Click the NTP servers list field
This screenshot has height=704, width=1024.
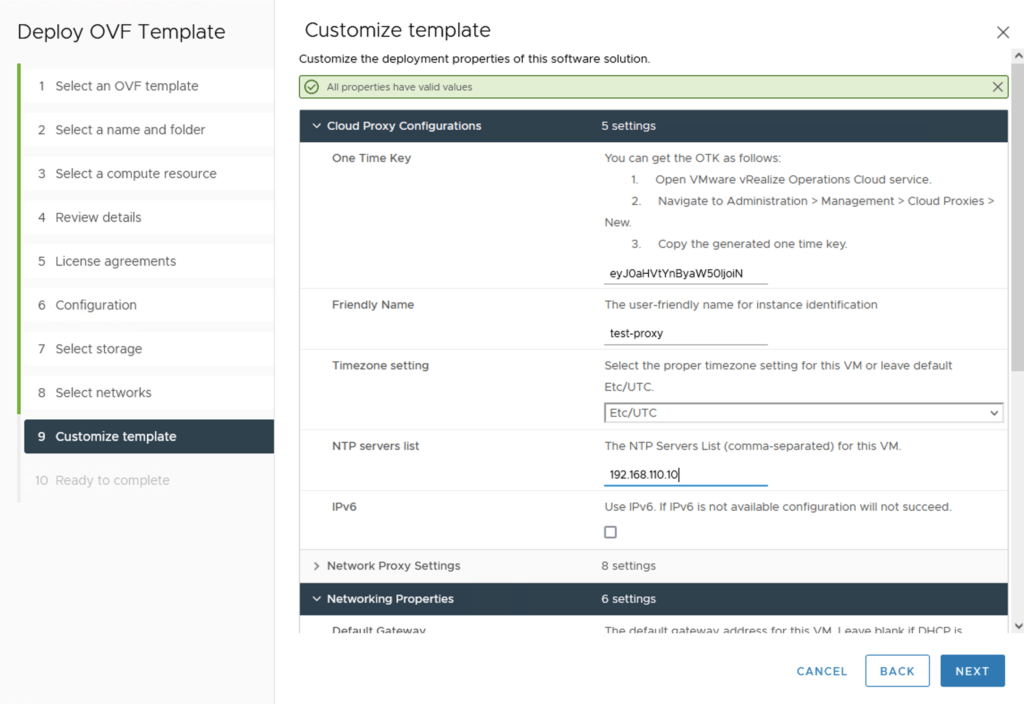686,475
